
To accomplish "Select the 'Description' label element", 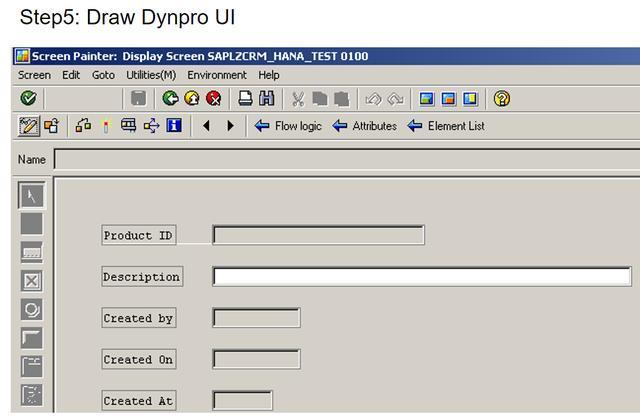I will (142, 276).
